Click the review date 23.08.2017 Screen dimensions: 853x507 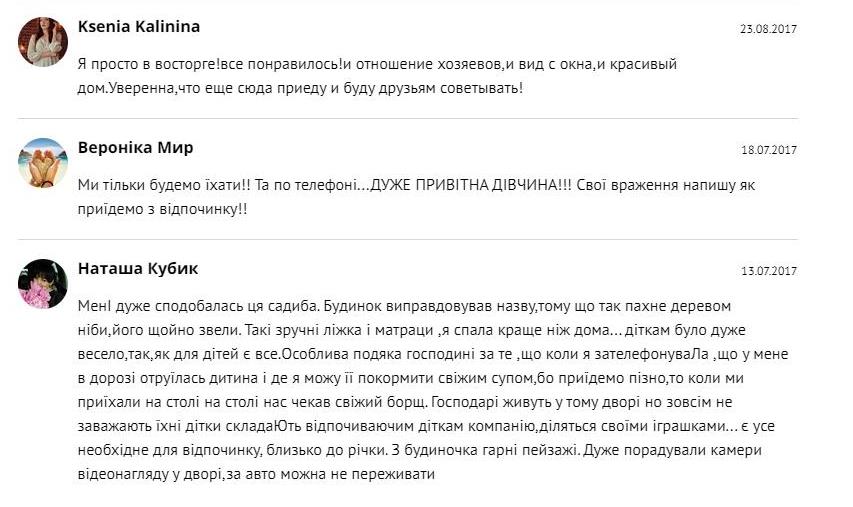click(x=768, y=29)
